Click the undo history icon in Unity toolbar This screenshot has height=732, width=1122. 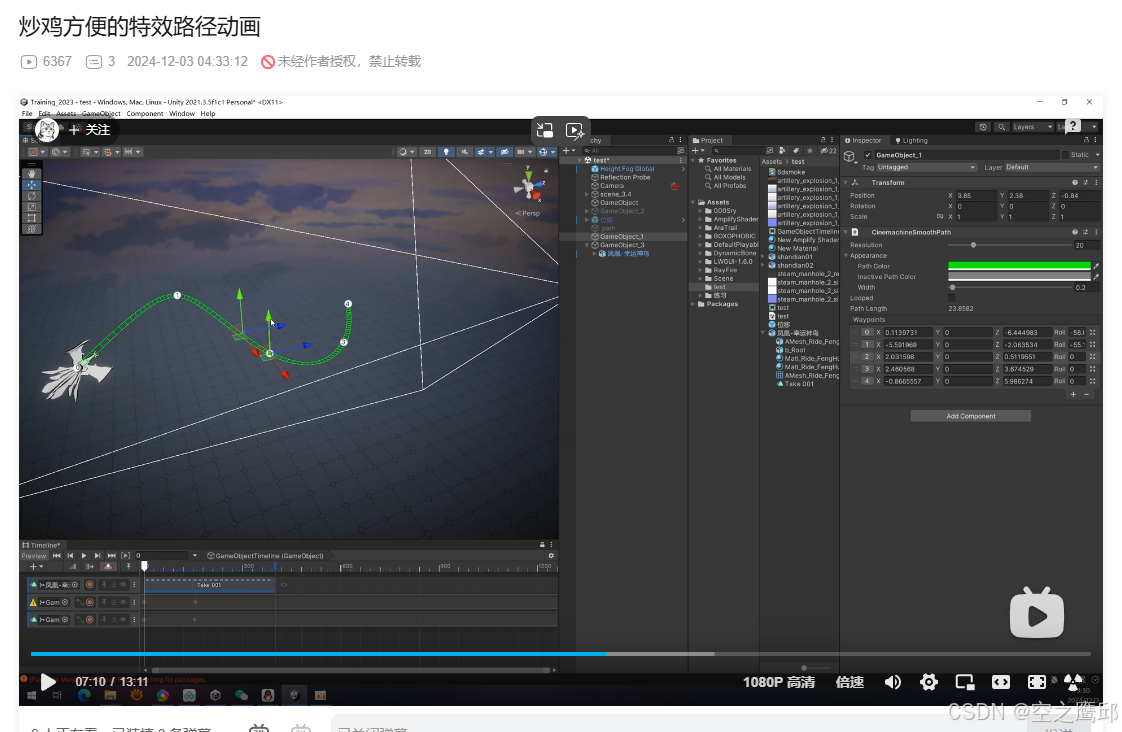click(983, 127)
